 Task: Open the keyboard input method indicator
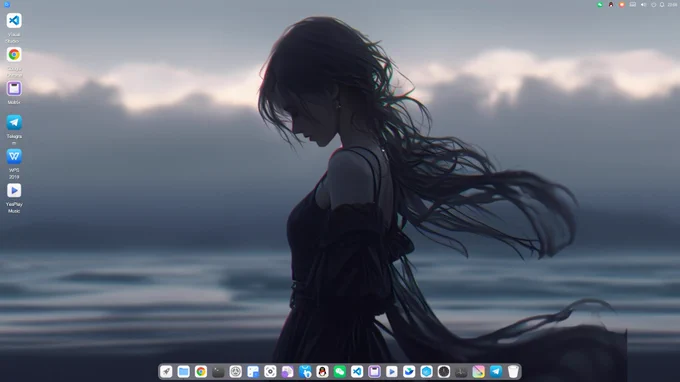(x=633, y=5)
